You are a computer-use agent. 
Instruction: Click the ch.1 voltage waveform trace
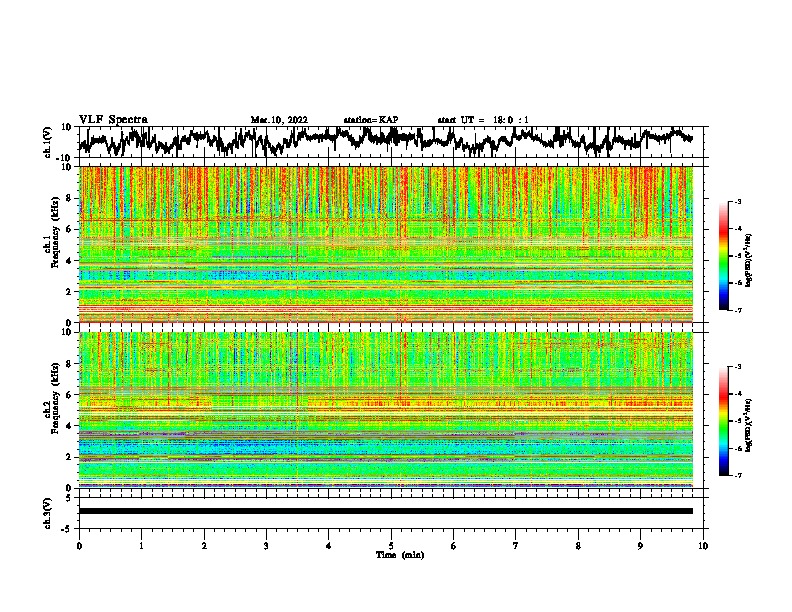pyautogui.click(x=386, y=140)
